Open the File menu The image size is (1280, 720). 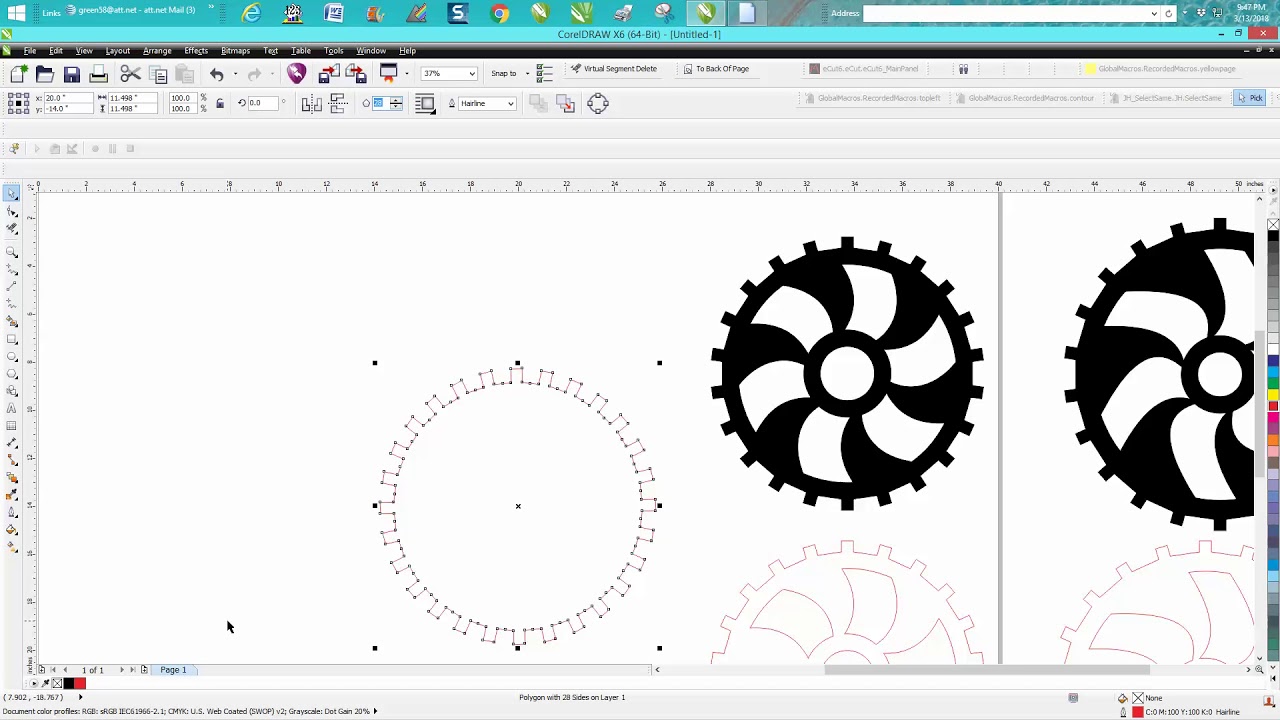[30, 51]
